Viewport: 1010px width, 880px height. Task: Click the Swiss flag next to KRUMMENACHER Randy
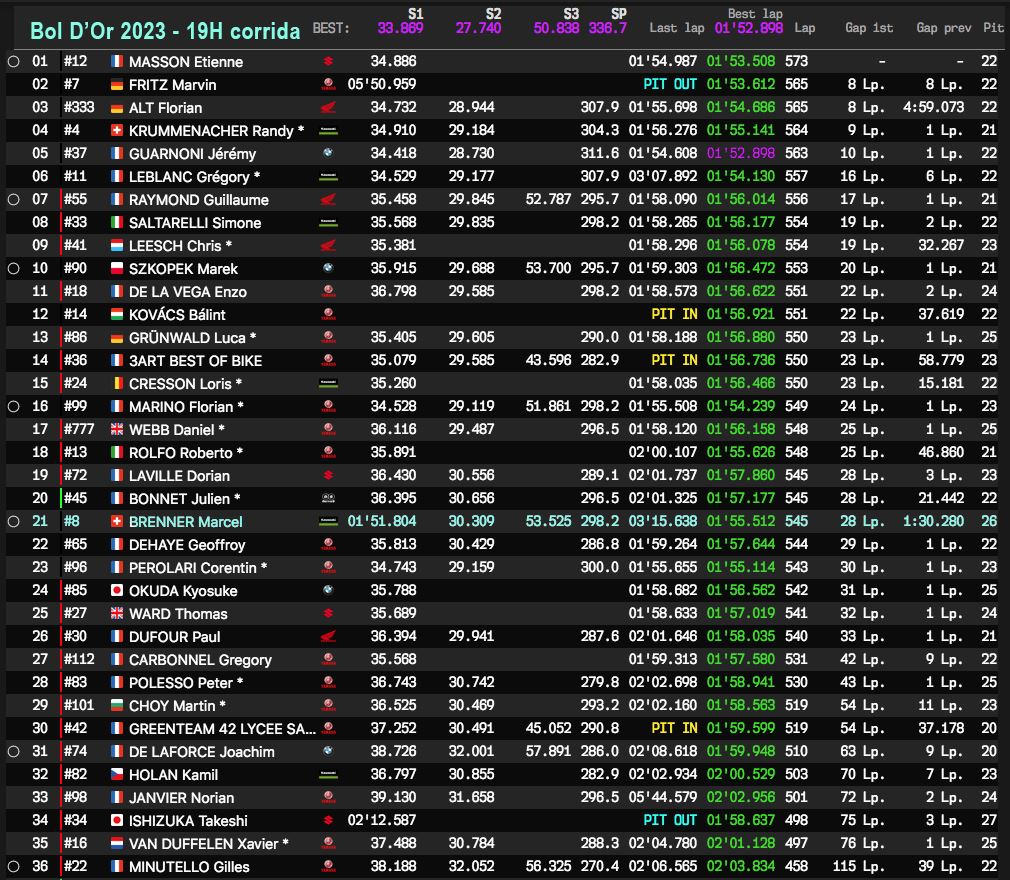(117, 131)
